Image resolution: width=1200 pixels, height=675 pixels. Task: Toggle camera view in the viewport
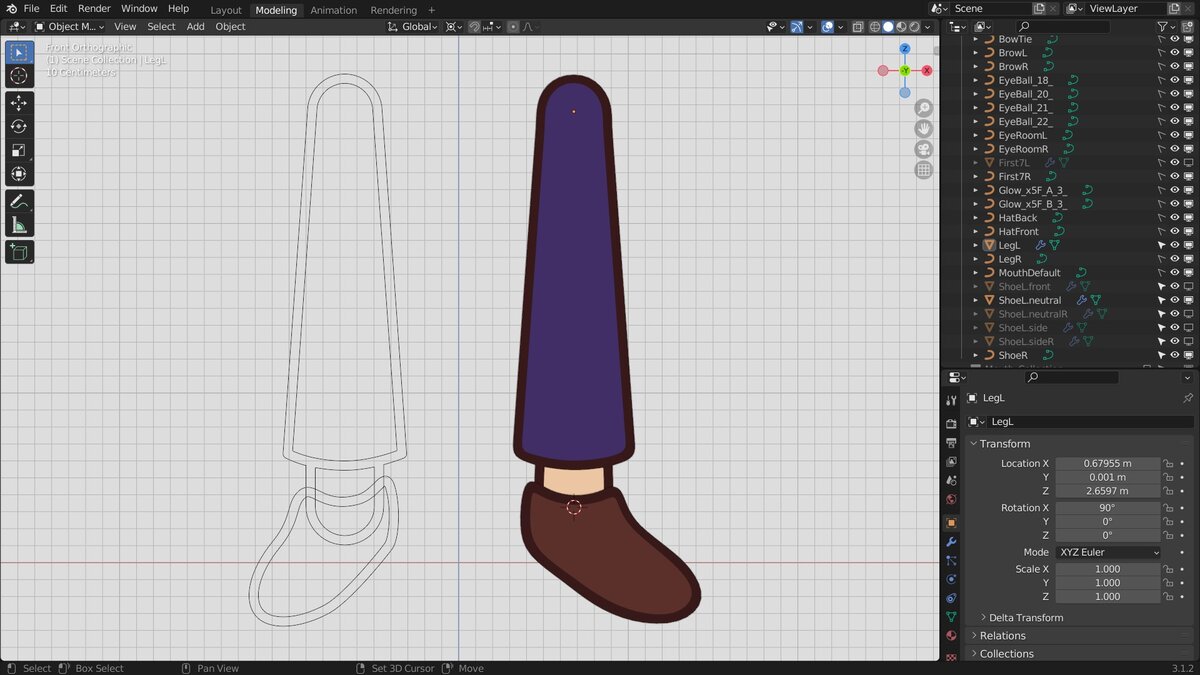[923, 149]
